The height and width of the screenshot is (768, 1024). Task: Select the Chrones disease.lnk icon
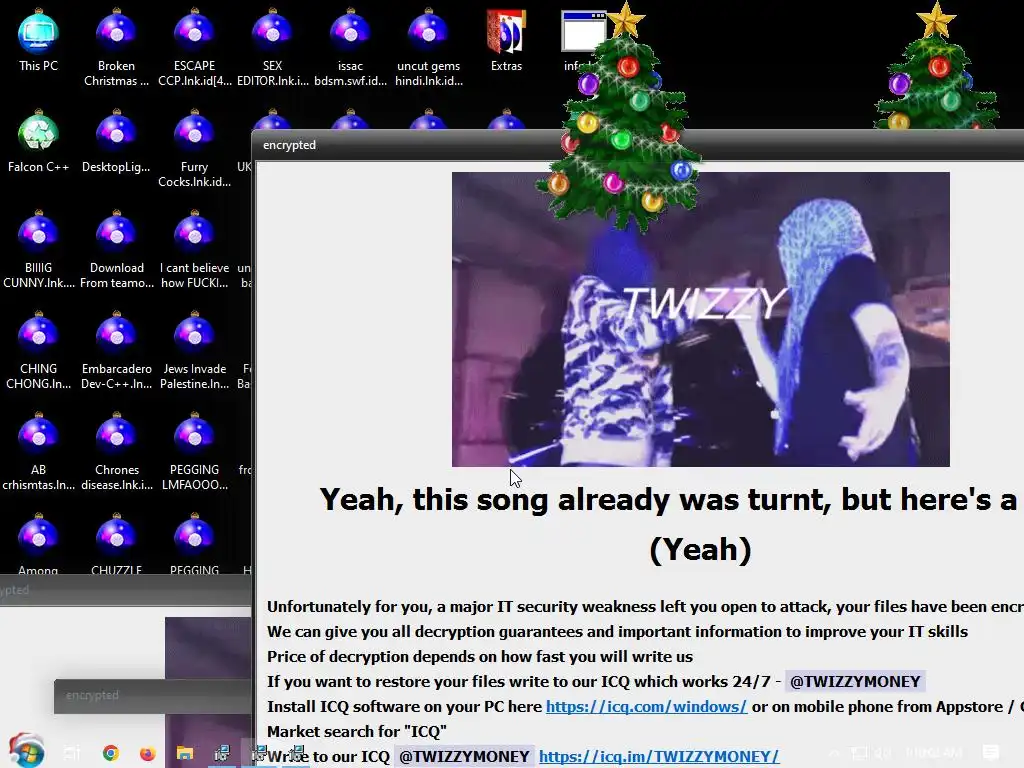(x=116, y=451)
